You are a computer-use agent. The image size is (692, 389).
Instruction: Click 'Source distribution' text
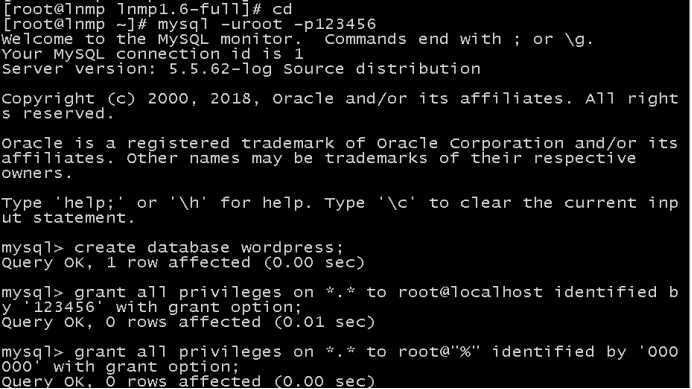(x=382, y=69)
